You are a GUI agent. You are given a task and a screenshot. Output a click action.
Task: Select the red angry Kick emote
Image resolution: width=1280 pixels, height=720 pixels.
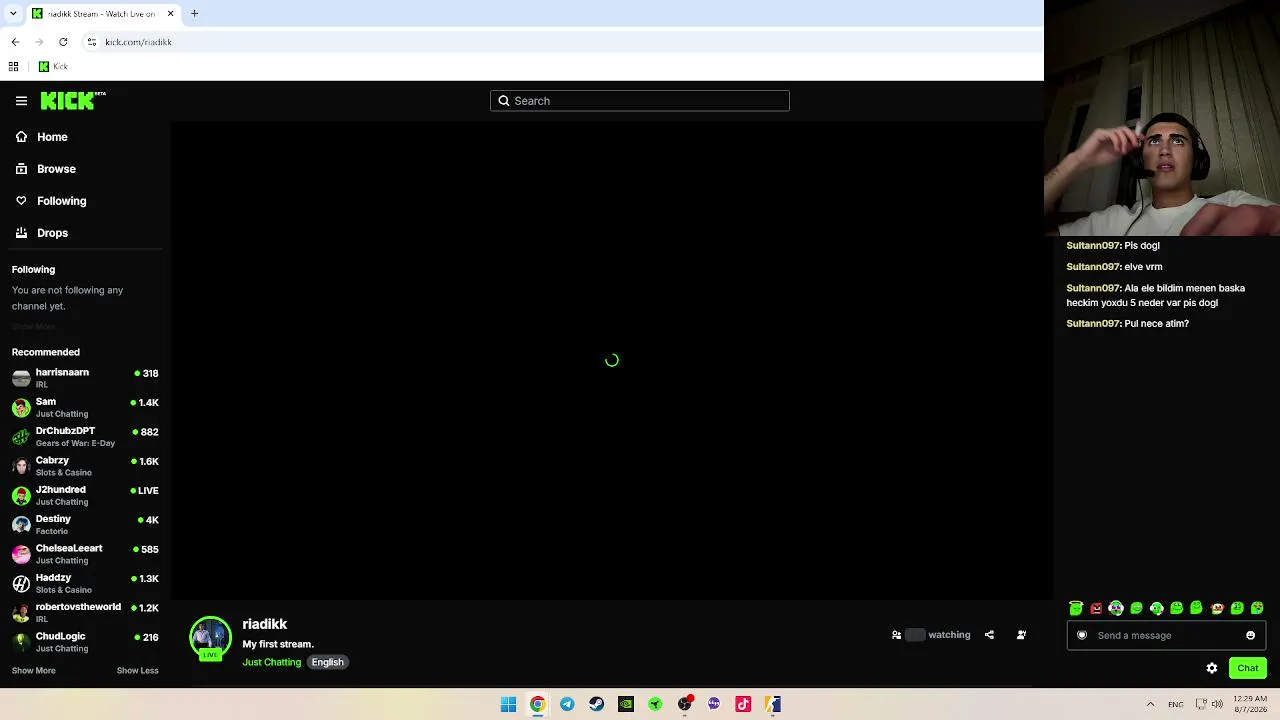tap(1096, 608)
